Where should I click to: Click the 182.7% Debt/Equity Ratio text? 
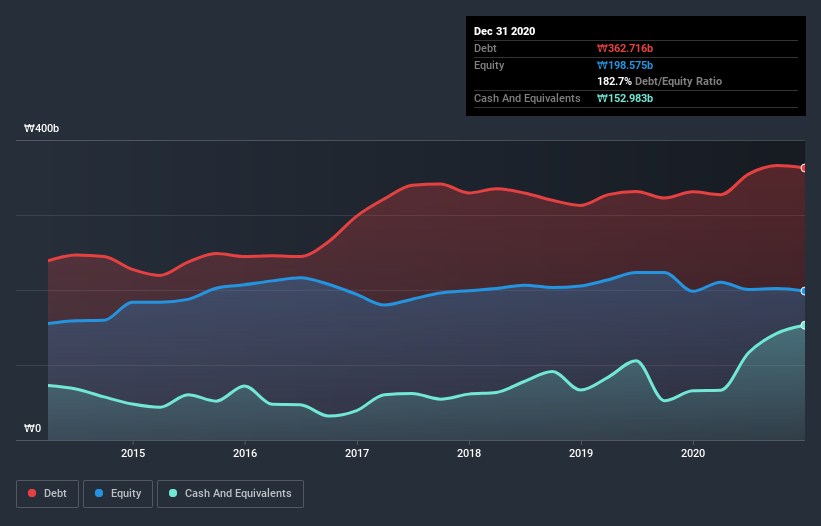point(659,81)
